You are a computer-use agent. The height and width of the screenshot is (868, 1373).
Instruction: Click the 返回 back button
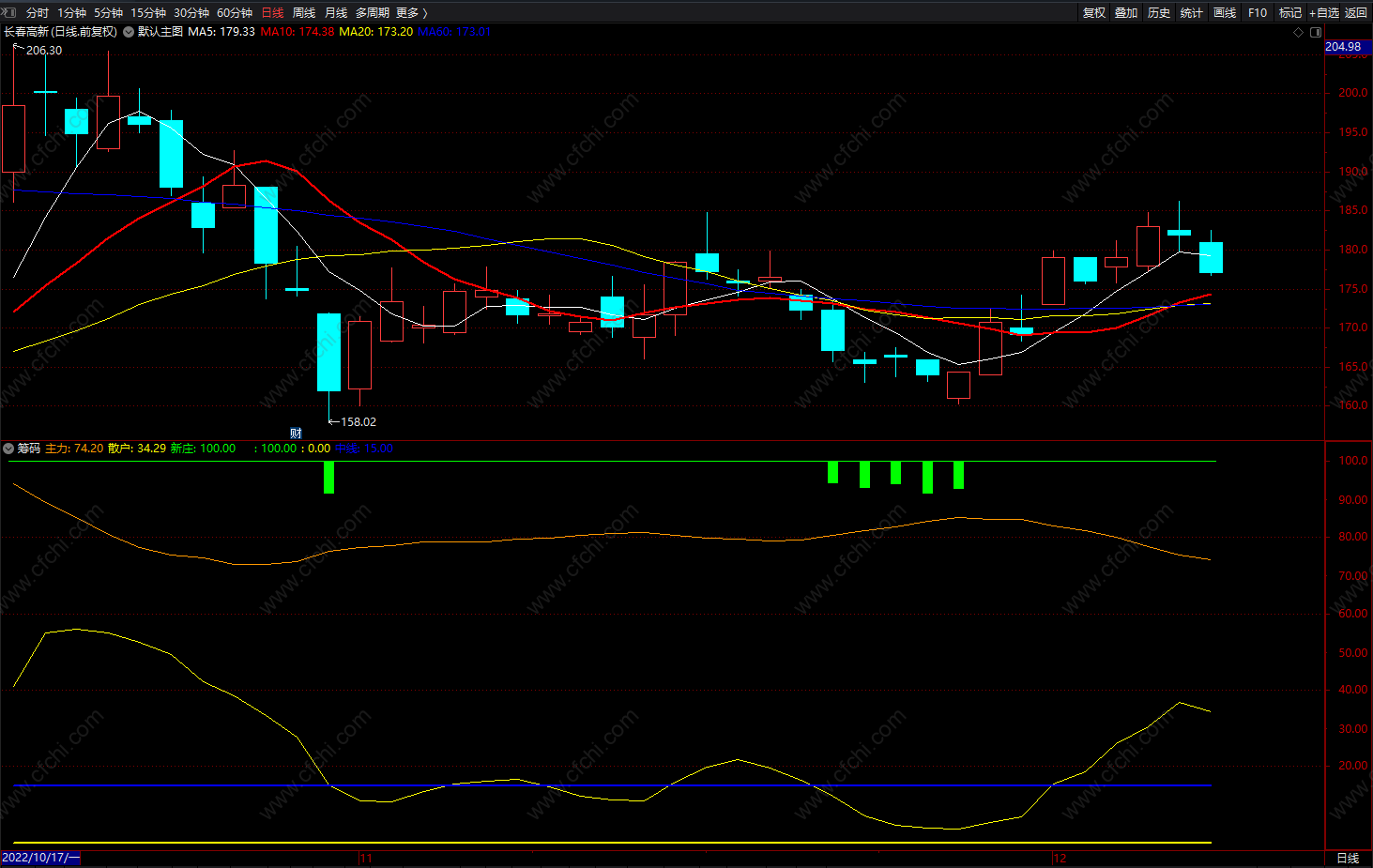(1356, 13)
